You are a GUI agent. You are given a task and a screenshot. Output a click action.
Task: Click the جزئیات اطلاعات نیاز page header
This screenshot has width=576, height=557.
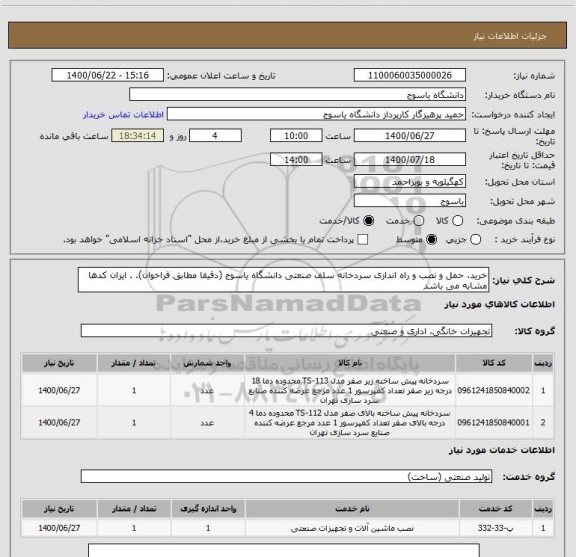(x=510, y=36)
